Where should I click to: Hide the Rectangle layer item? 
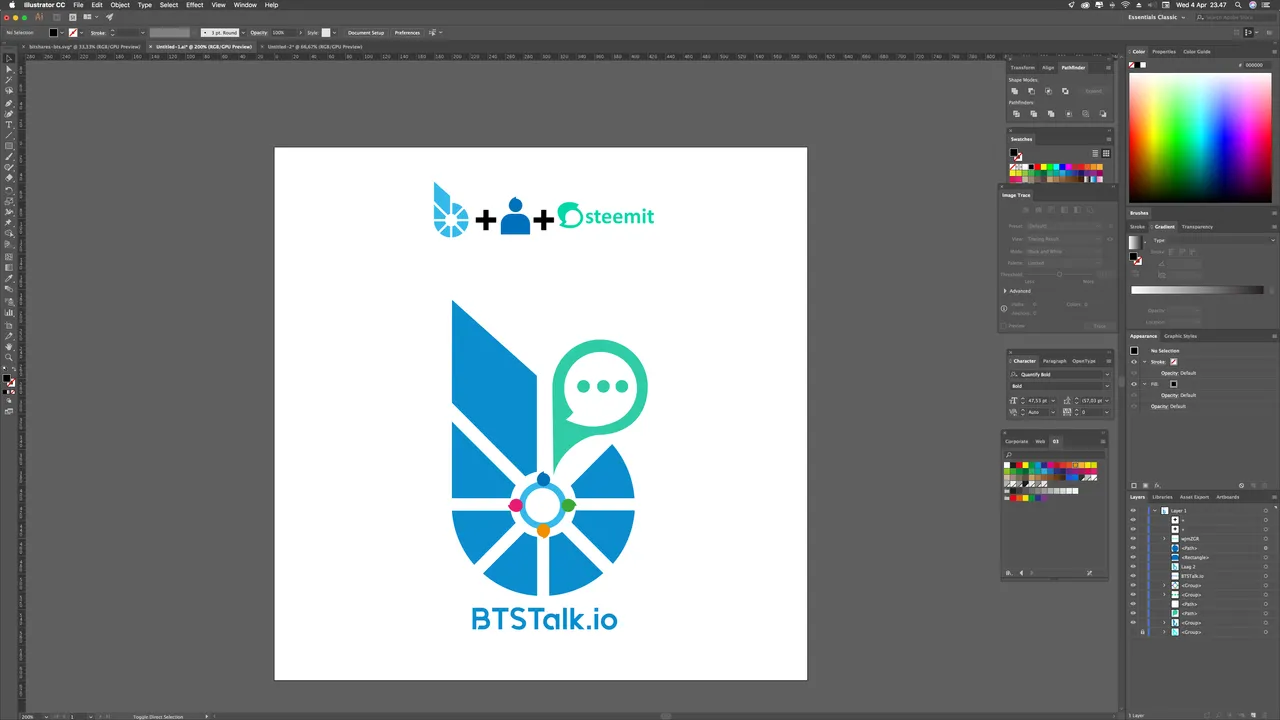pyautogui.click(x=1133, y=557)
